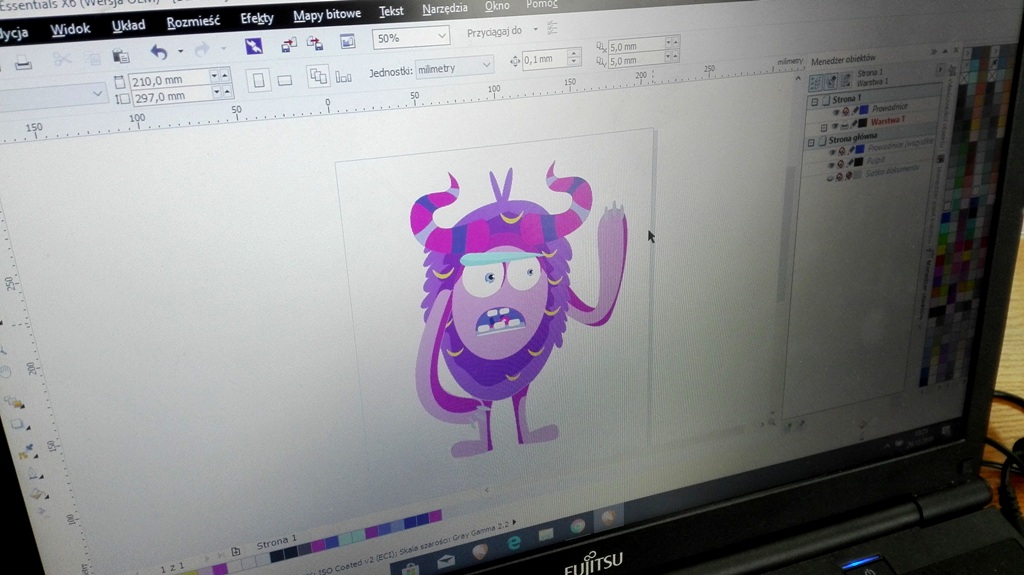Screen dimensions: 1024x575
Task: Click blue color swatch of Prowadnice layer
Action: coord(864,110)
